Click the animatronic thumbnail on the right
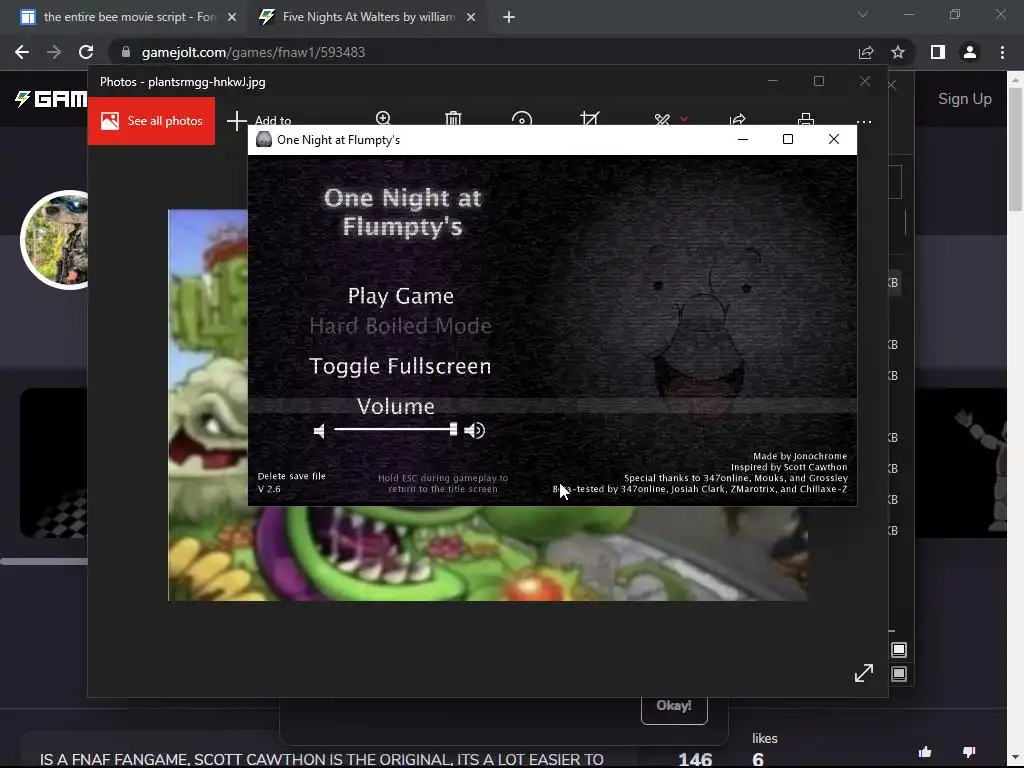The image size is (1024, 768). (x=961, y=464)
